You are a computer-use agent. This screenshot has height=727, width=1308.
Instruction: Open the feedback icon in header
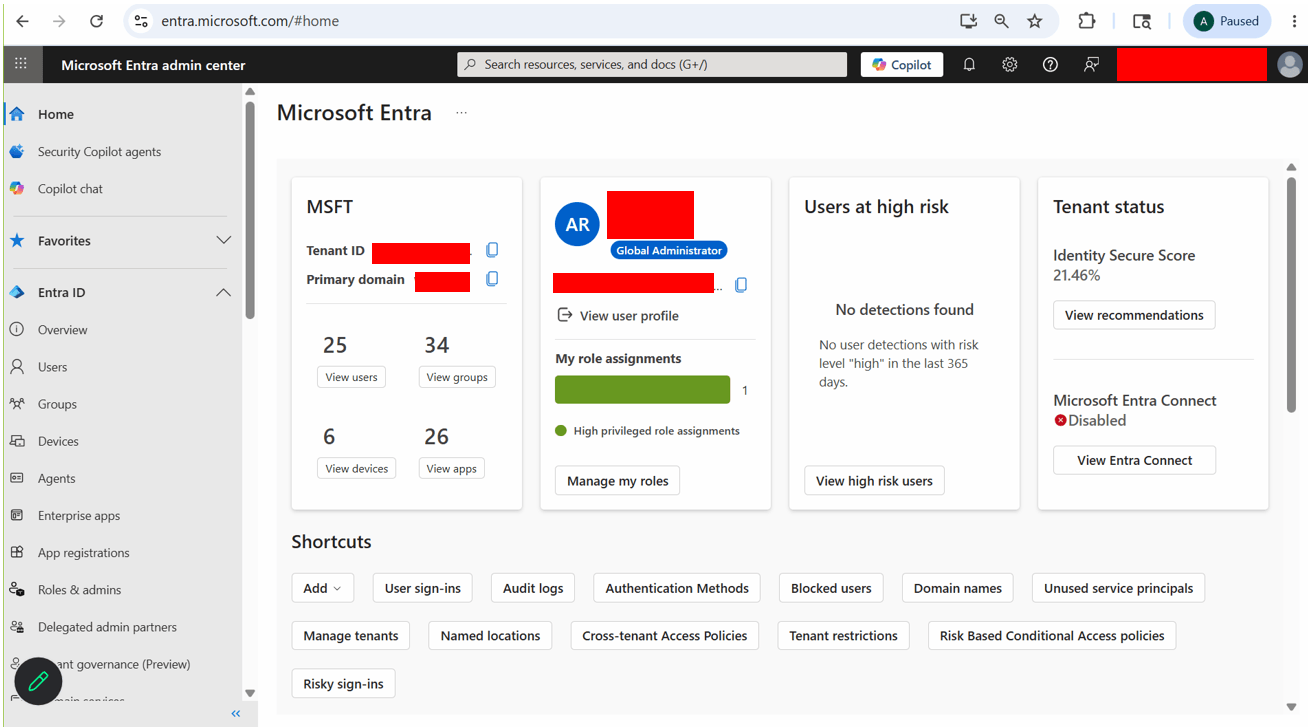point(1091,64)
